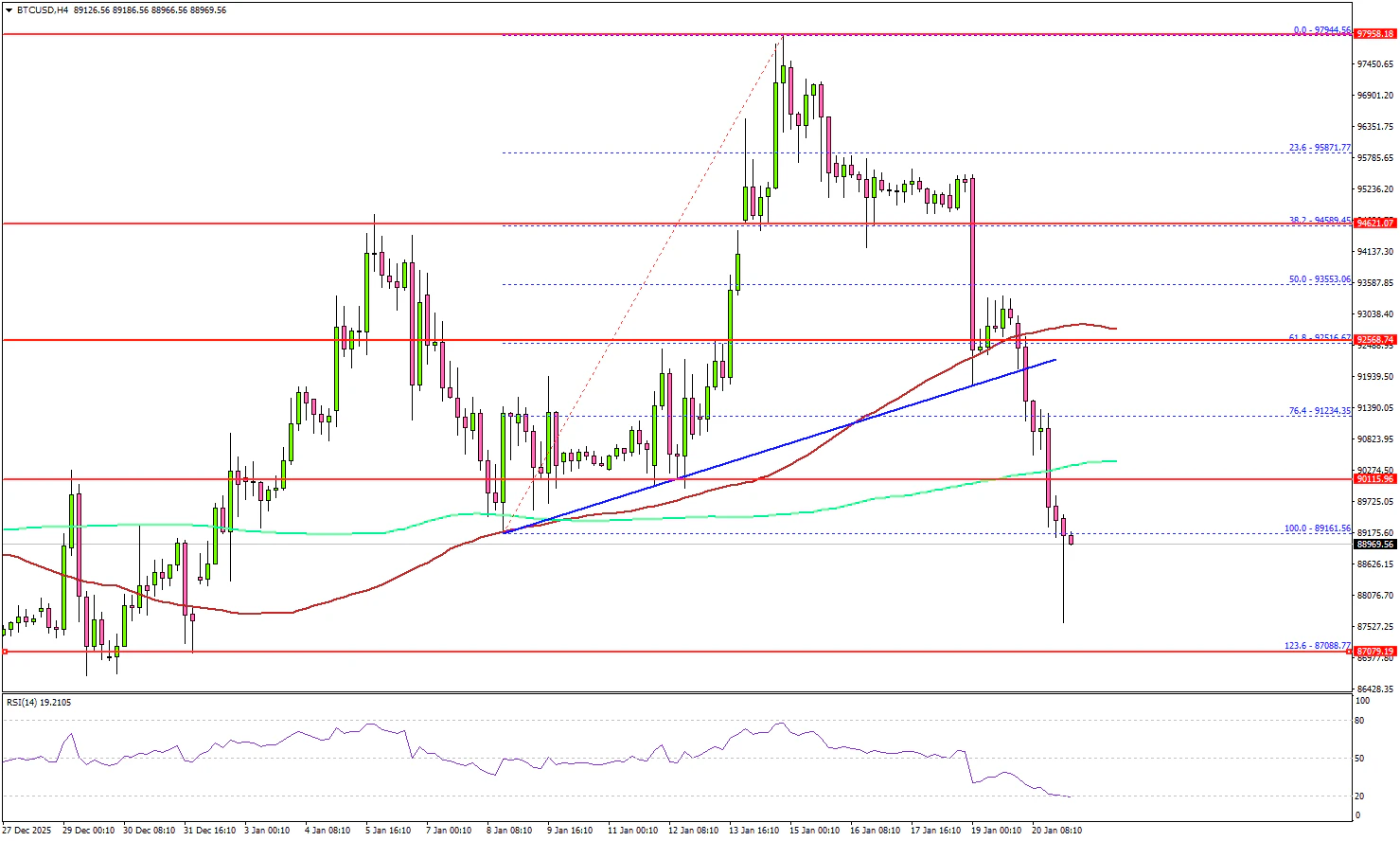Click the red 90115.96 price tag
The width and height of the screenshot is (1400, 841).
pos(1374,479)
